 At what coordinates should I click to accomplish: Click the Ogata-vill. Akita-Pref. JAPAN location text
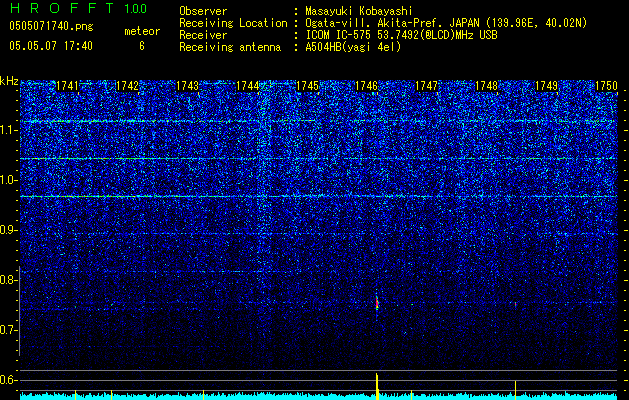(x=446, y=23)
